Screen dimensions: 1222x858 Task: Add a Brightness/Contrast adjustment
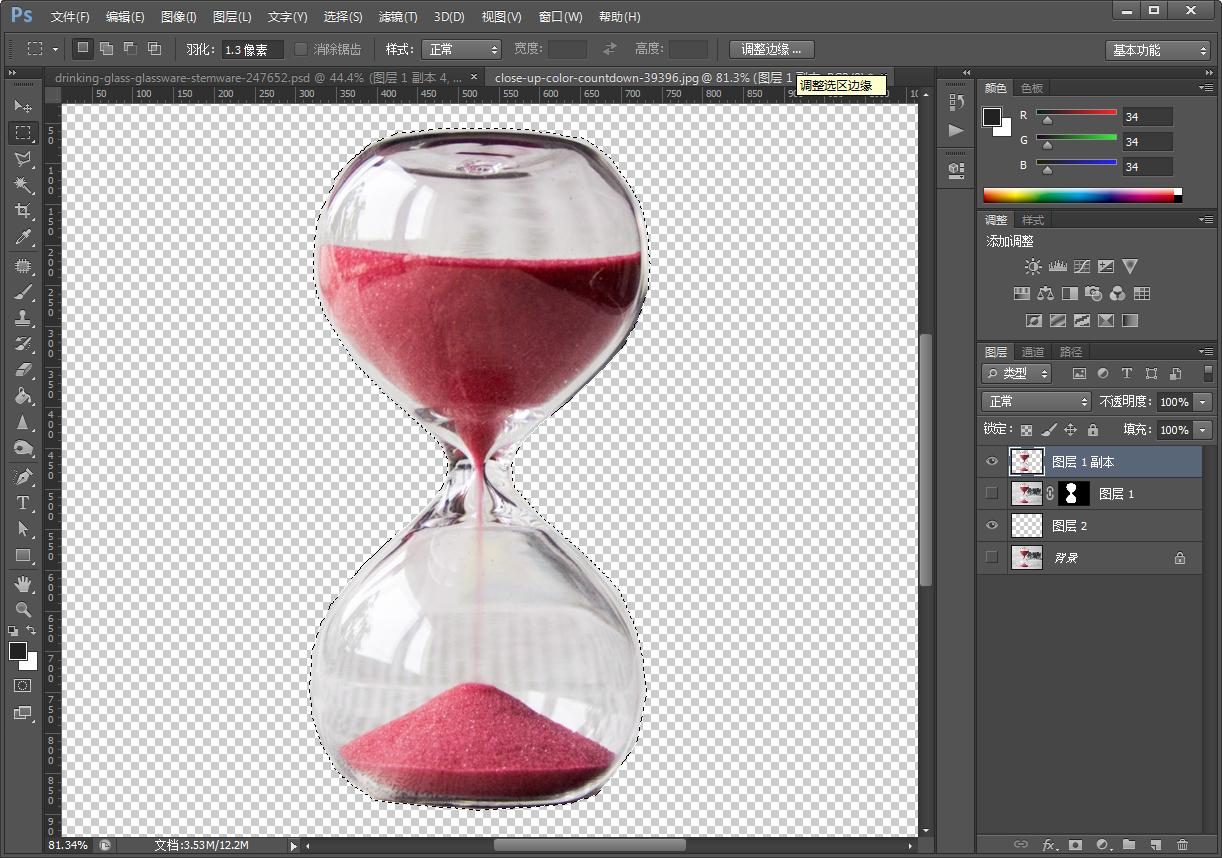coord(1033,266)
